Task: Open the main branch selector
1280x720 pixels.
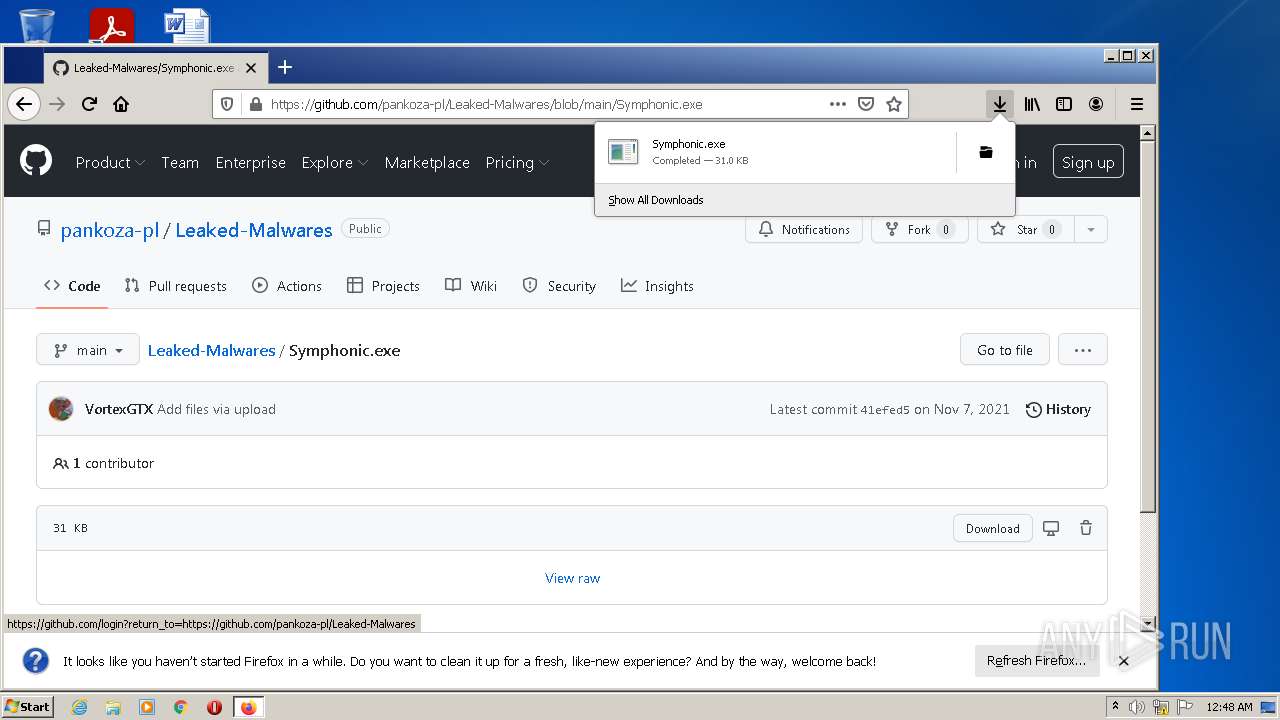Action: 88,350
